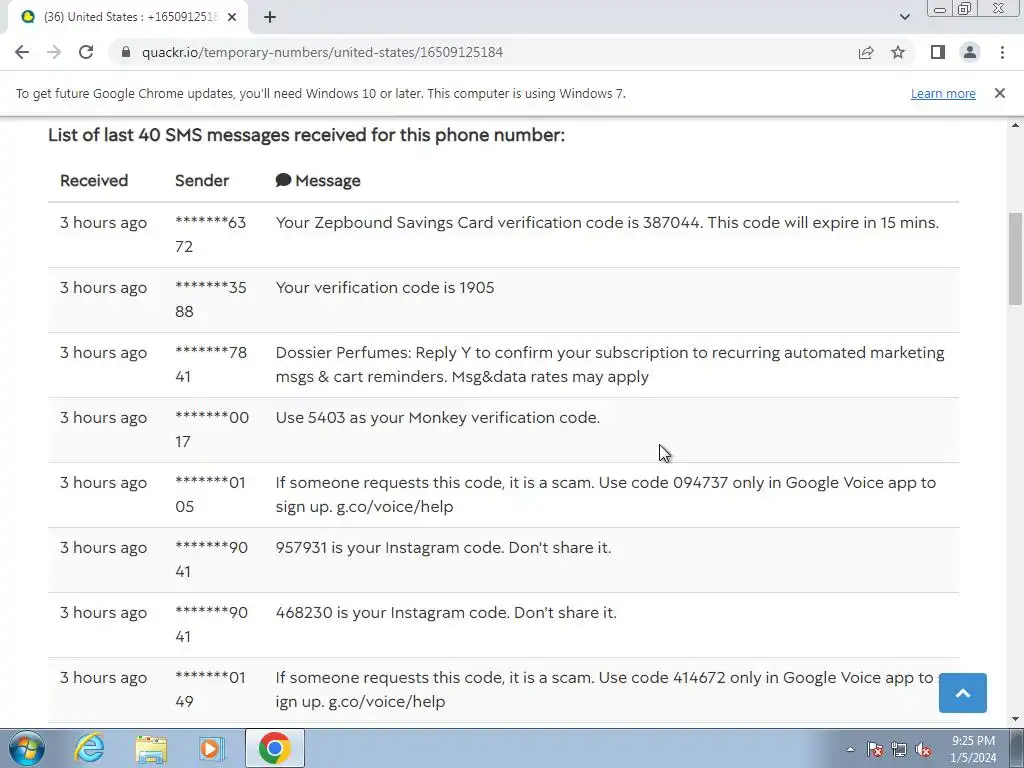
Task: Click '3 hours ago' in the Monkey row
Action: tap(103, 418)
